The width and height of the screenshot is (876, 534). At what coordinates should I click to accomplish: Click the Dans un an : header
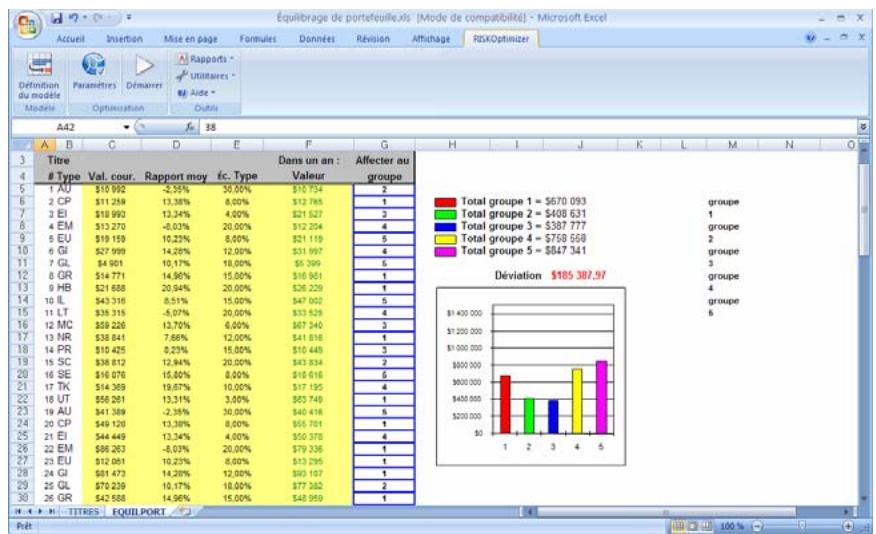click(x=308, y=160)
